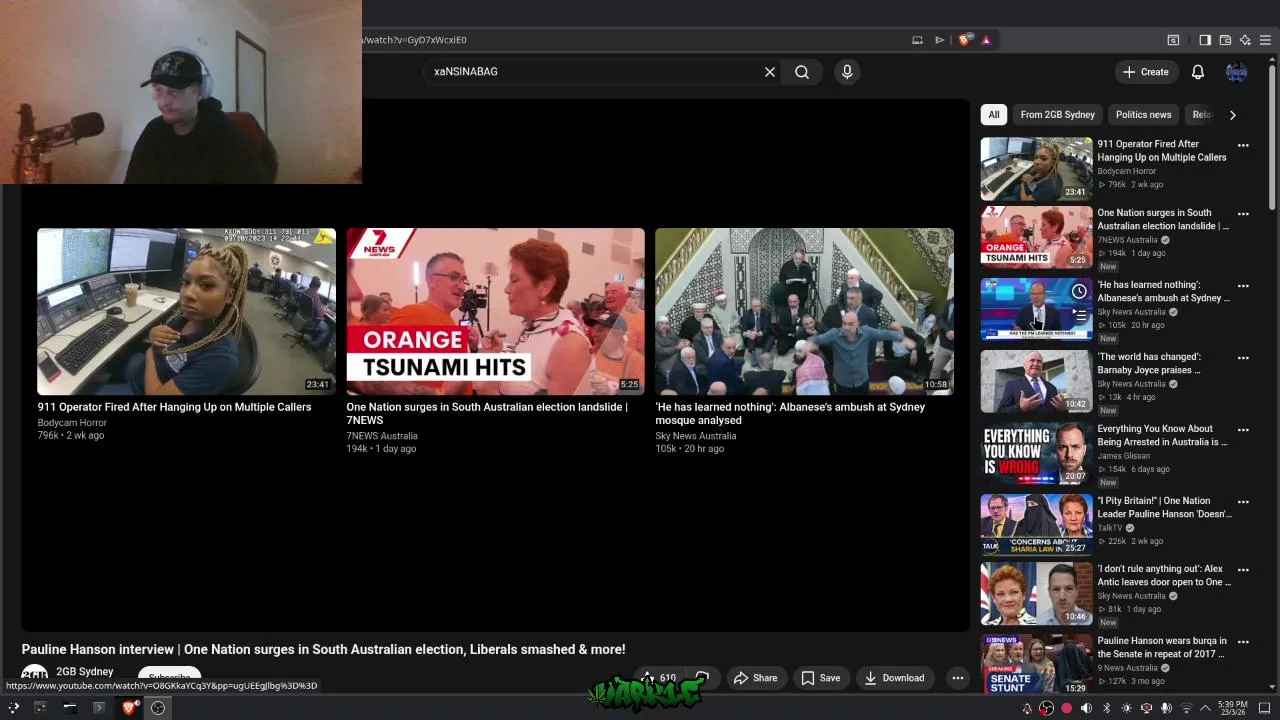The image size is (1280, 720).
Task: Show more filter chips with right chevron
Action: (1232, 115)
